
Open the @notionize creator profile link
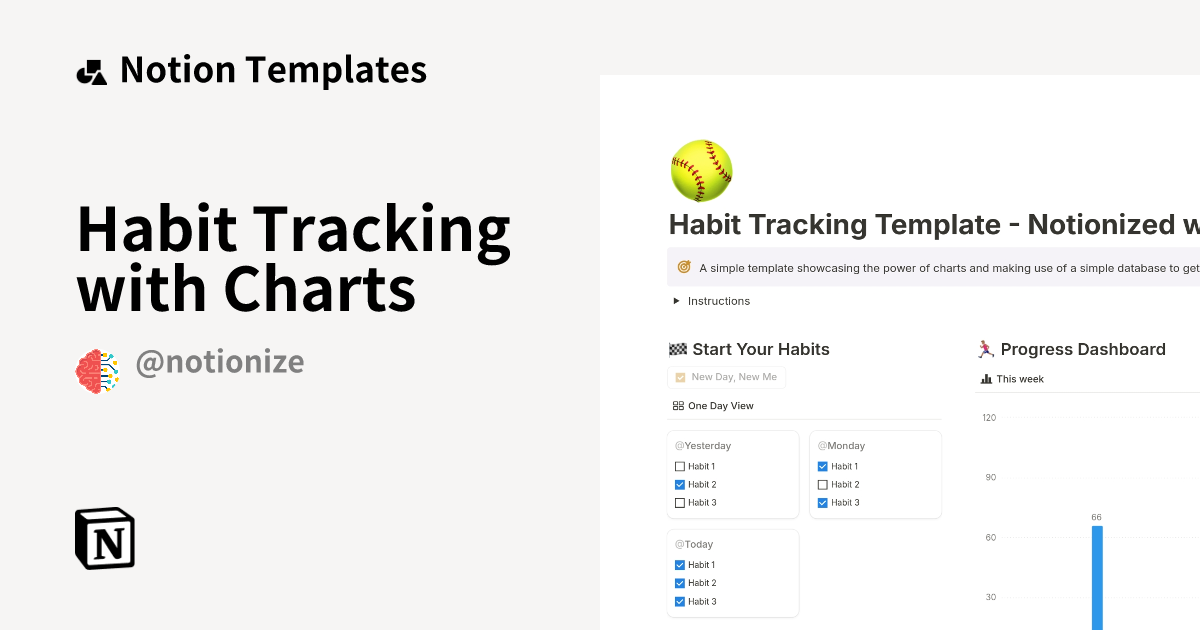pyautogui.click(x=220, y=361)
